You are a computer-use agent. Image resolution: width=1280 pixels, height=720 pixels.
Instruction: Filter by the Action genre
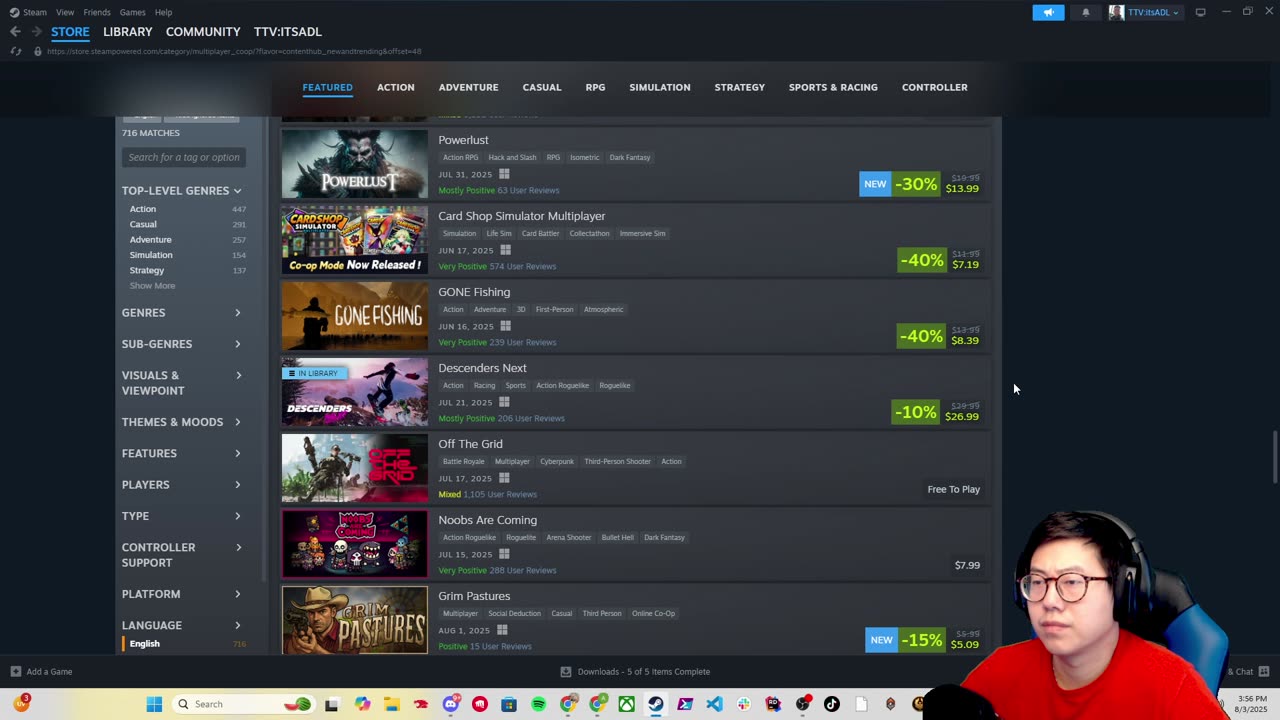coord(143,209)
